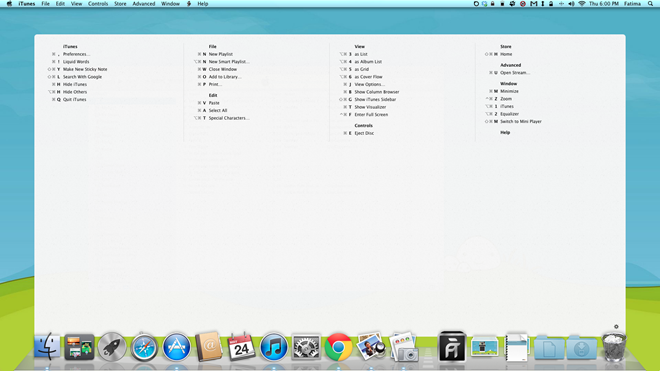Click 'Add to Library...' entry

pyautogui.click(x=225, y=77)
